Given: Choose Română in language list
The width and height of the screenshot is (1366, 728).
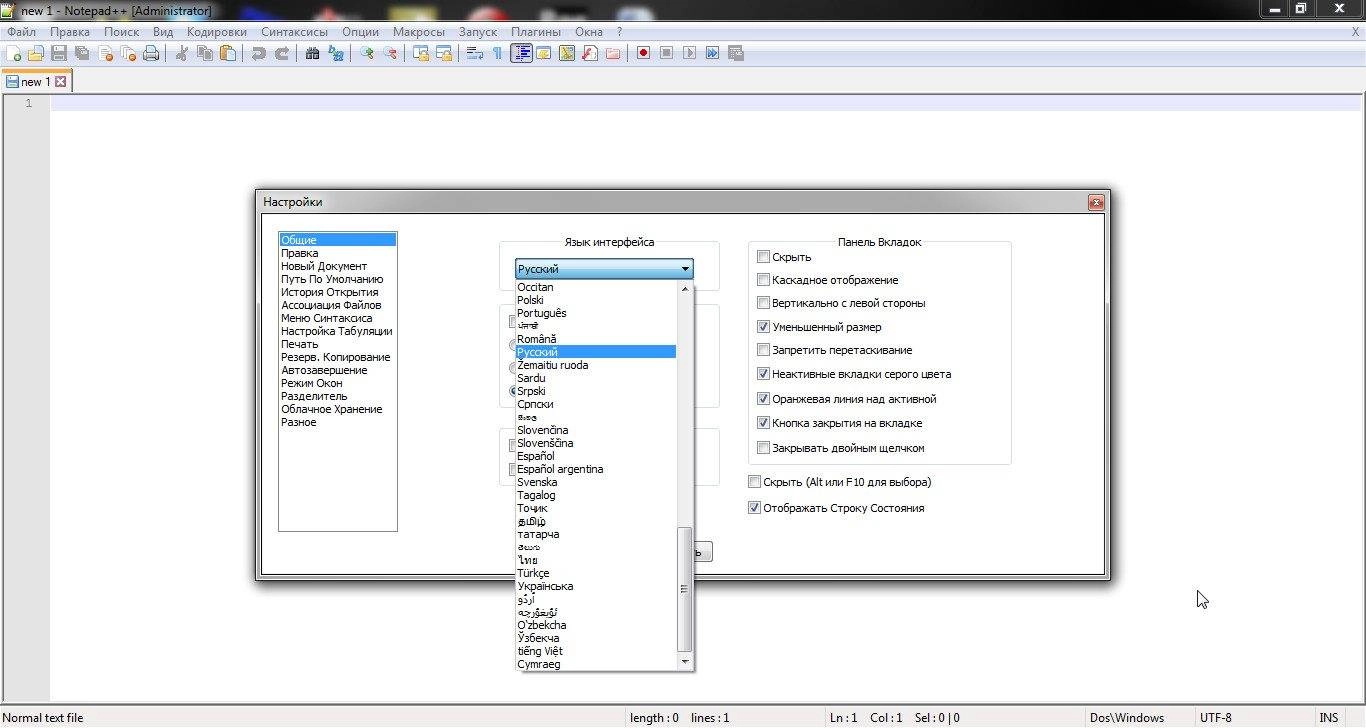Looking at the screenshot, I should (x=596, y=339).
